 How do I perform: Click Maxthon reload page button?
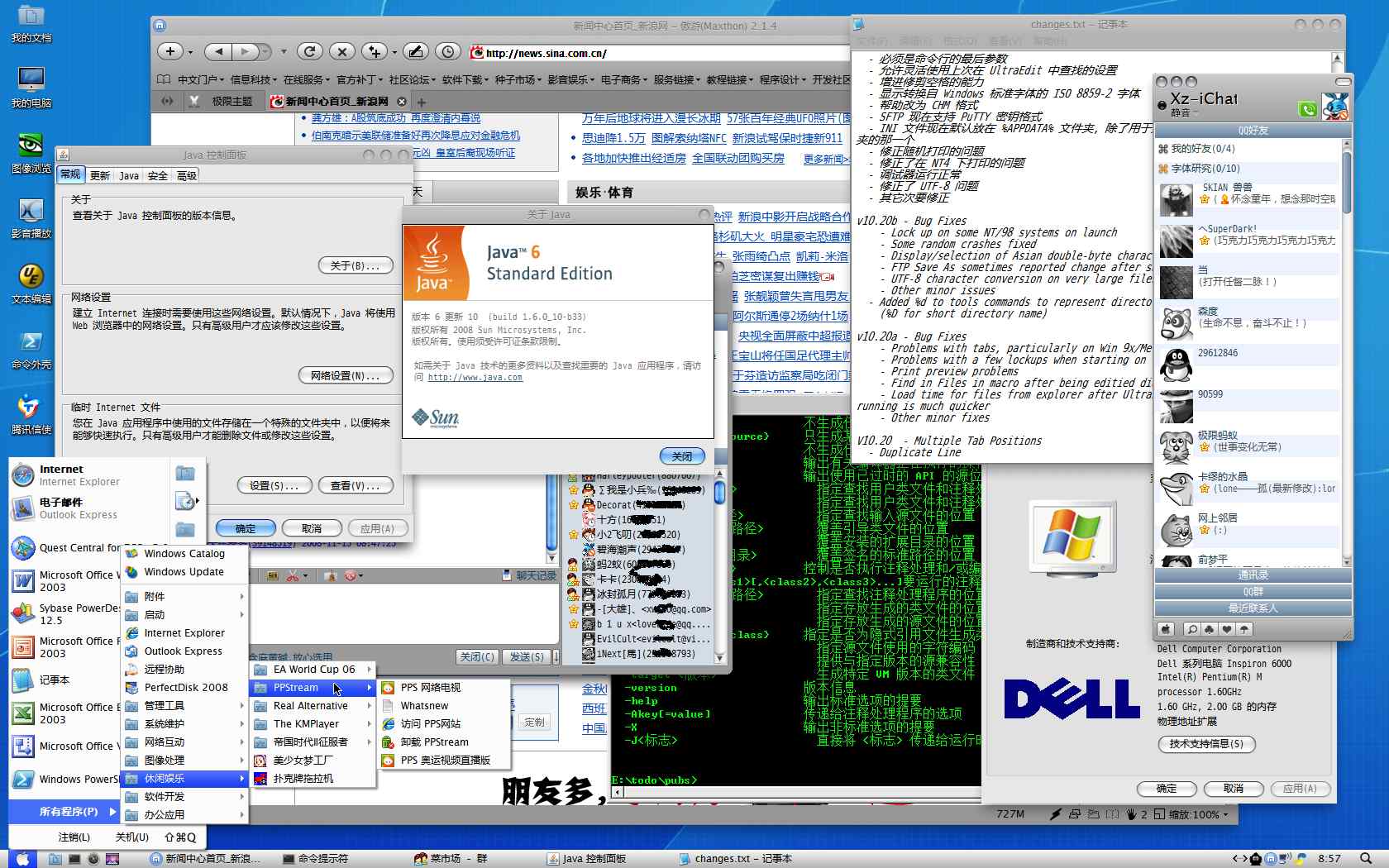click(310, 51)
